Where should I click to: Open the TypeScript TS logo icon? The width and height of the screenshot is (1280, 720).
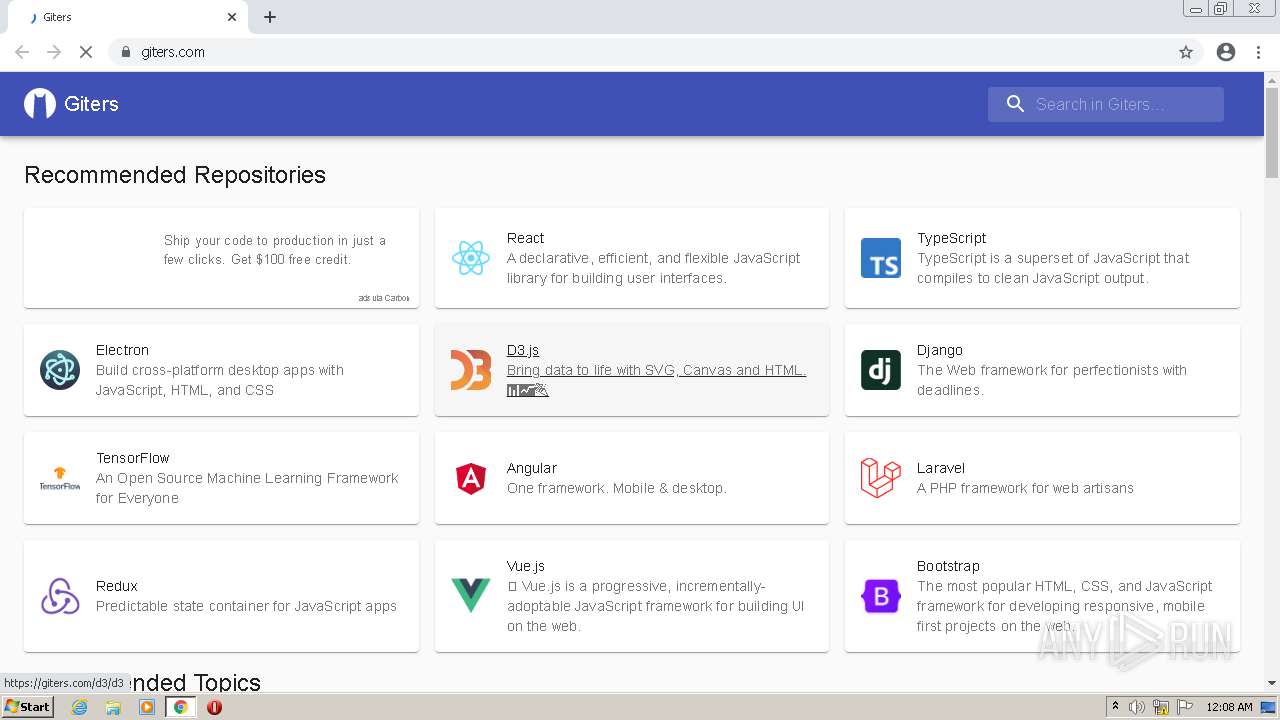click(881, 258)
